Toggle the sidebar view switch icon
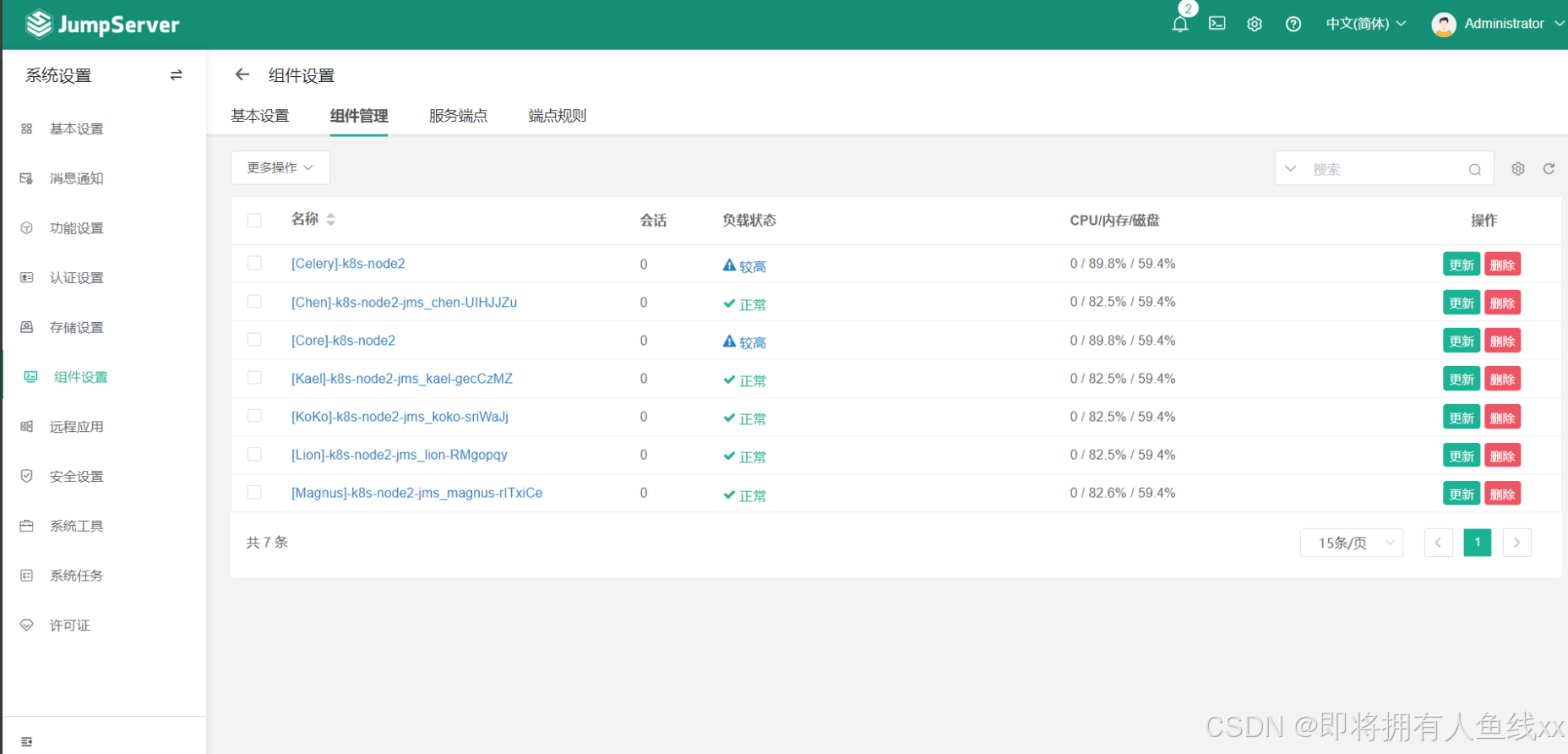This screenshot has width=1568, height=754. click(176, 75)
